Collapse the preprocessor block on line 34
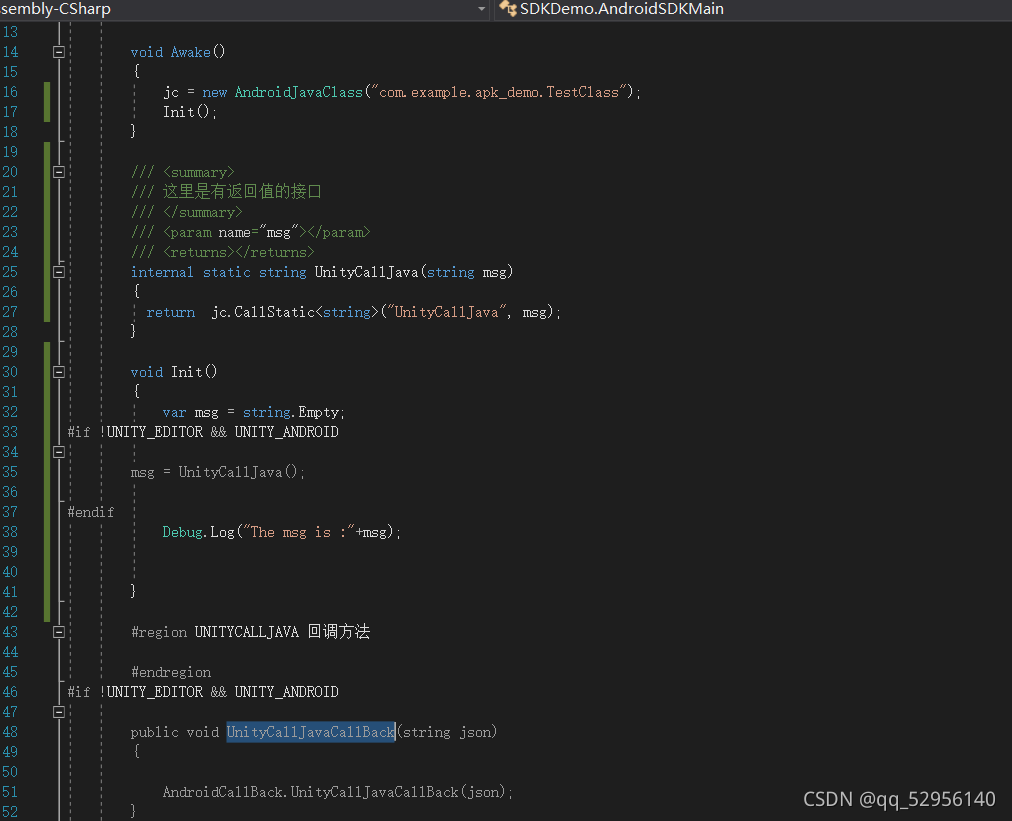 59,452
